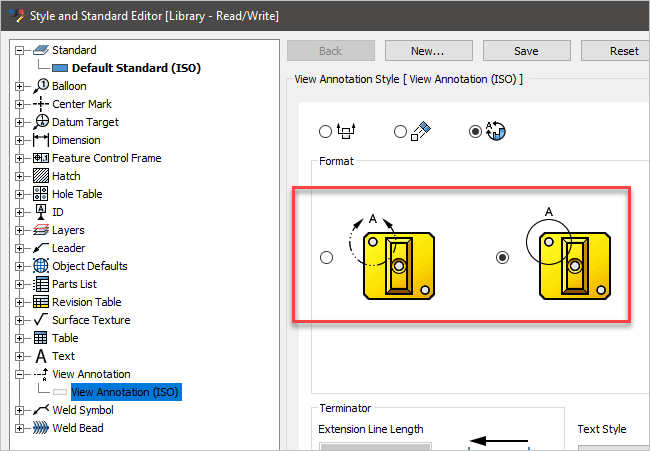Viewport: 650px width, 451px height.
Task: Click the Save button
Action: (x=526, y=51)
